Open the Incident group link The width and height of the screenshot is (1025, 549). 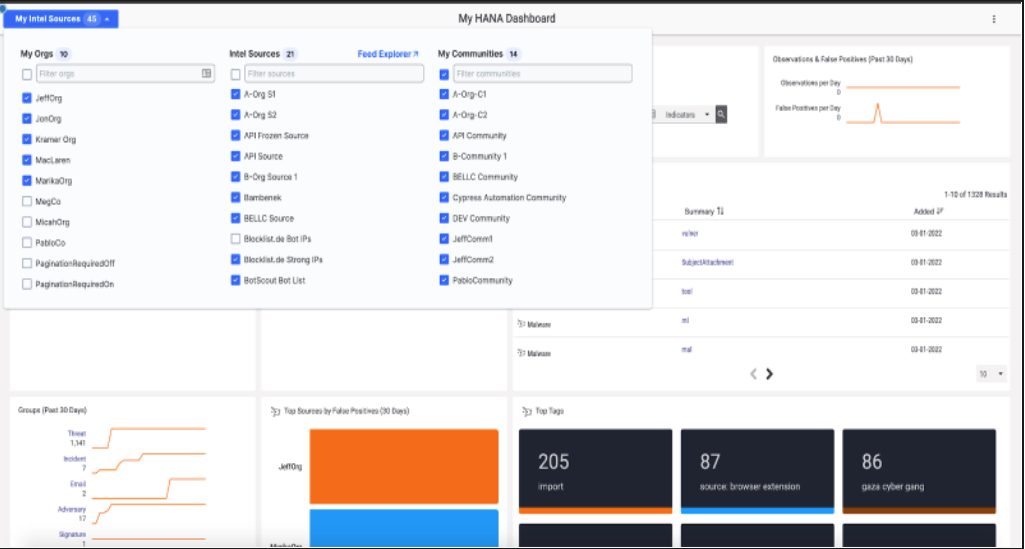(75, 459)
